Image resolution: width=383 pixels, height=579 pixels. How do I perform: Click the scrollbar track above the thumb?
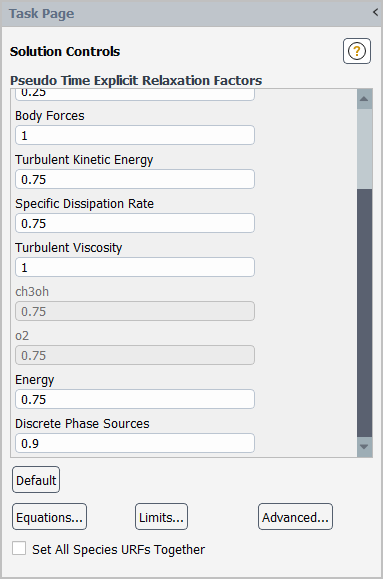click(x=364, y=149)
